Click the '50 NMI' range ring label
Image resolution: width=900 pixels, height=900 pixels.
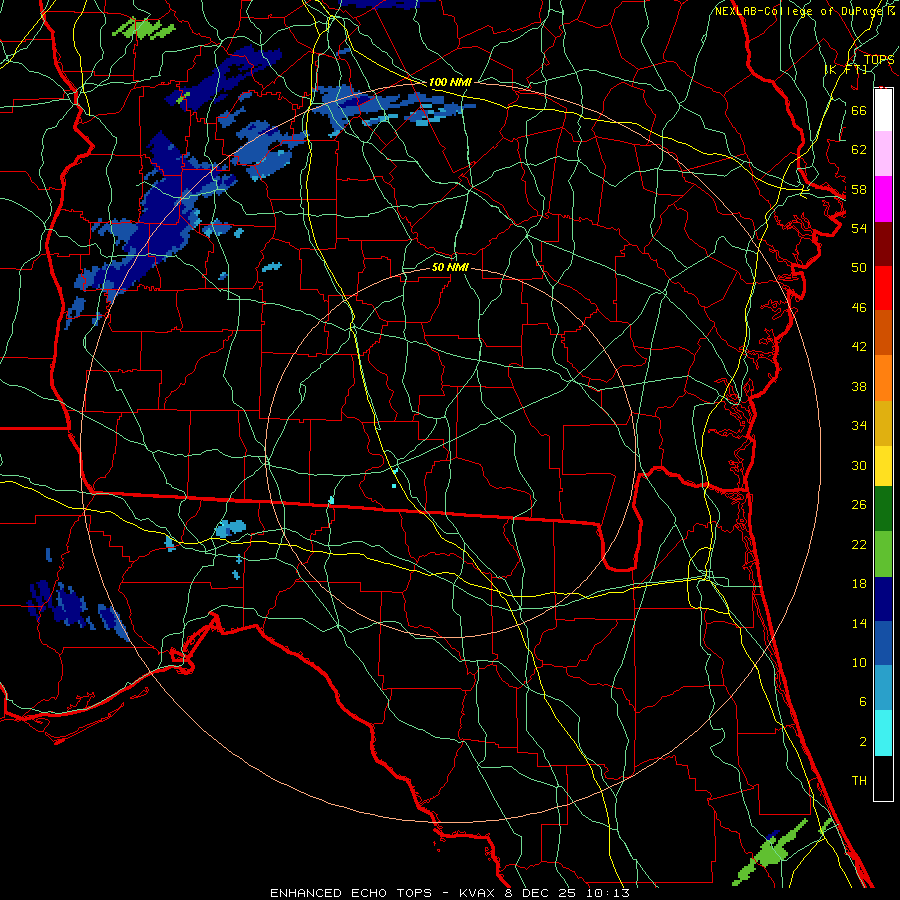(450, 267)
